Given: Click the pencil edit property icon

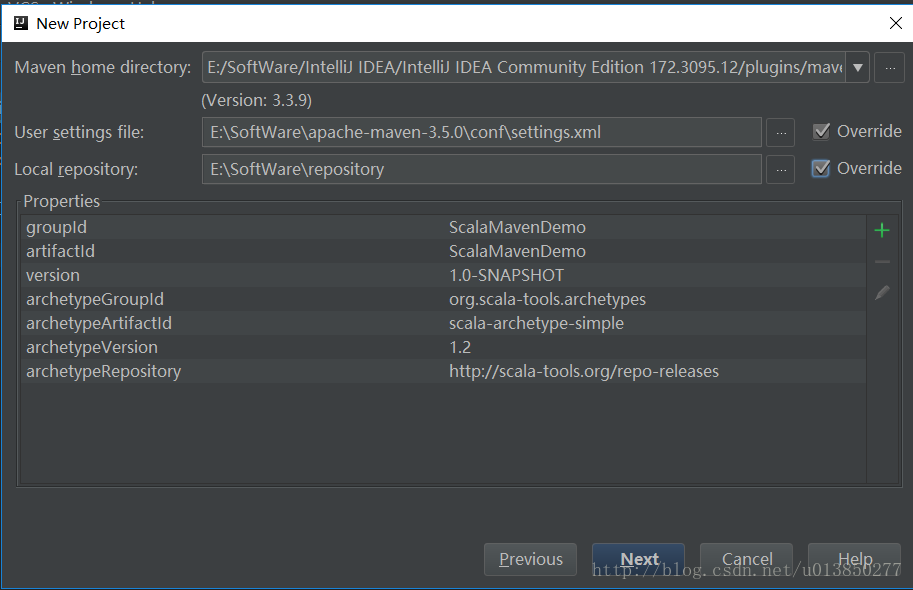Looking at the screenshot, I should (x=882, y=293).
